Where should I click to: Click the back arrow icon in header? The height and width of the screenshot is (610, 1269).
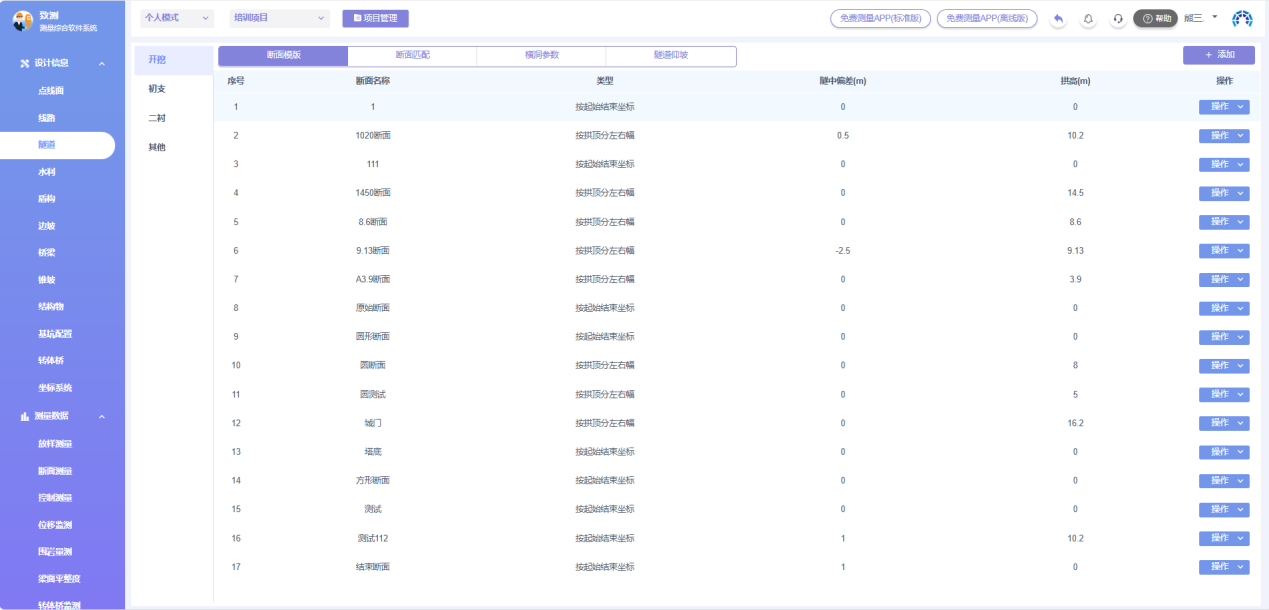[x=1058, y=19]
